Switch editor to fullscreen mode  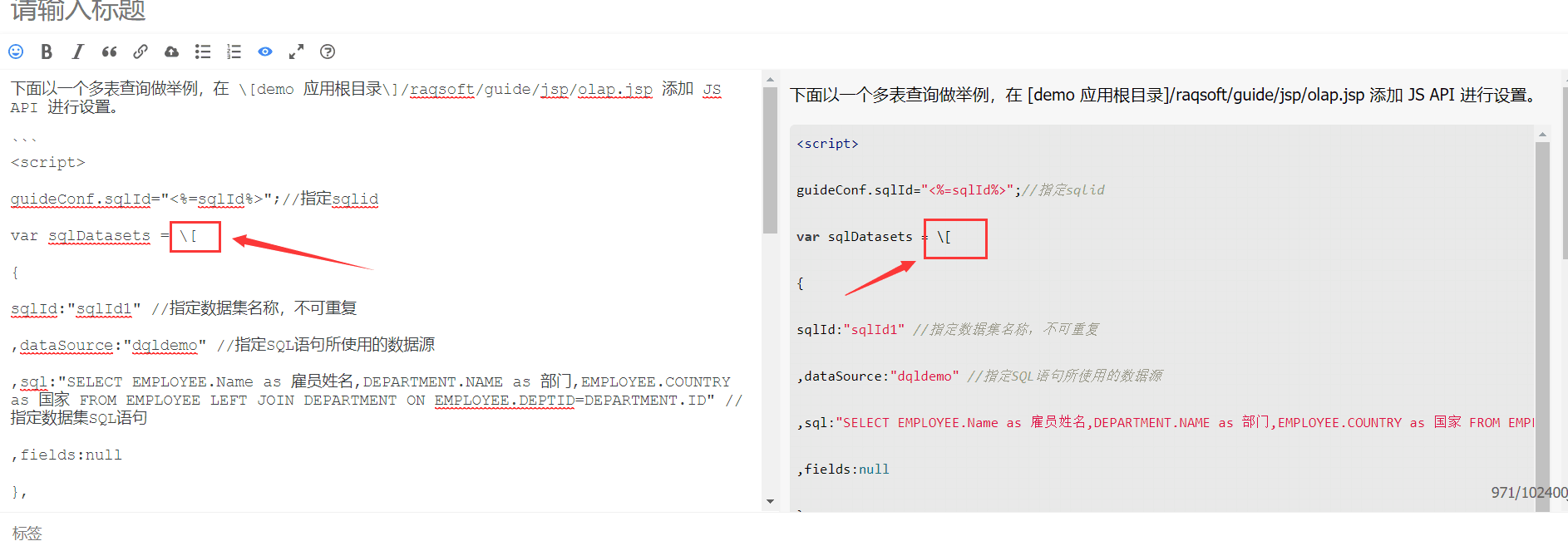pyautogui.click(x=296, y=52)
